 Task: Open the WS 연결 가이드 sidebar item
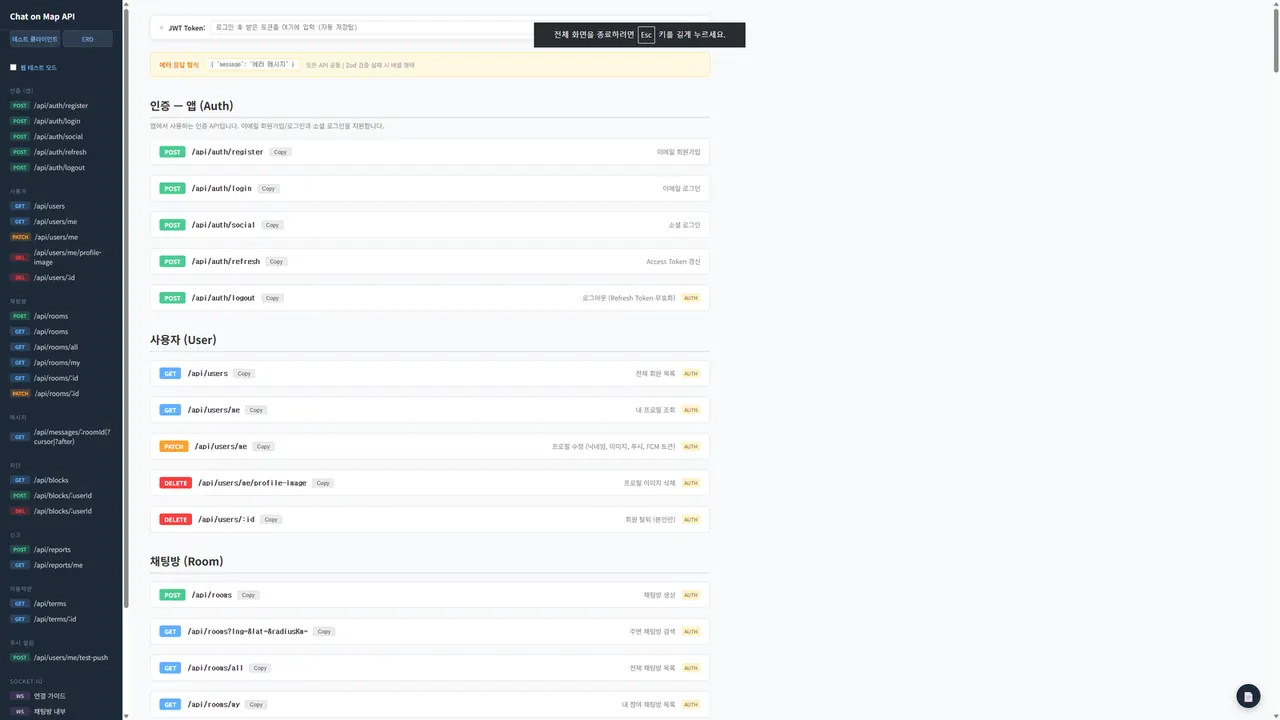(60, 696)
